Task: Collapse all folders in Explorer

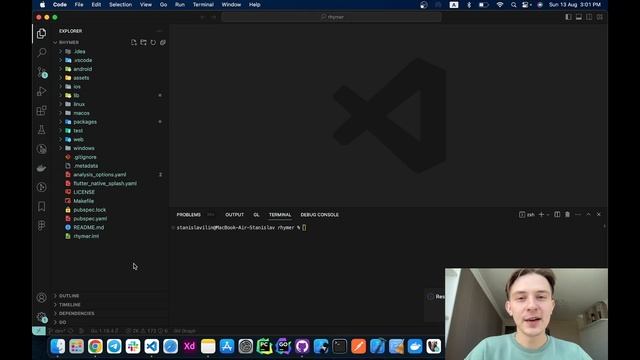Action: [163, 42]
